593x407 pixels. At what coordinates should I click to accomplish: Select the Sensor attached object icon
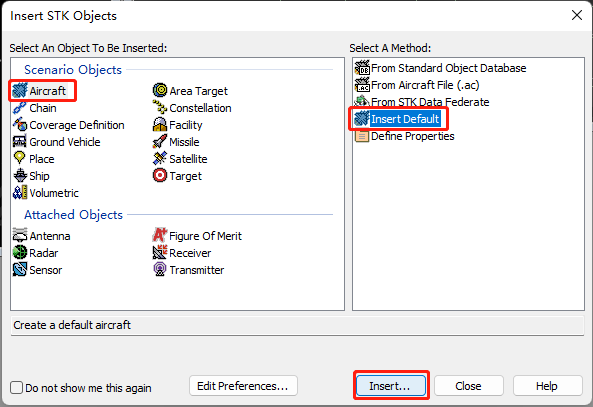click(x=20, y=269)
